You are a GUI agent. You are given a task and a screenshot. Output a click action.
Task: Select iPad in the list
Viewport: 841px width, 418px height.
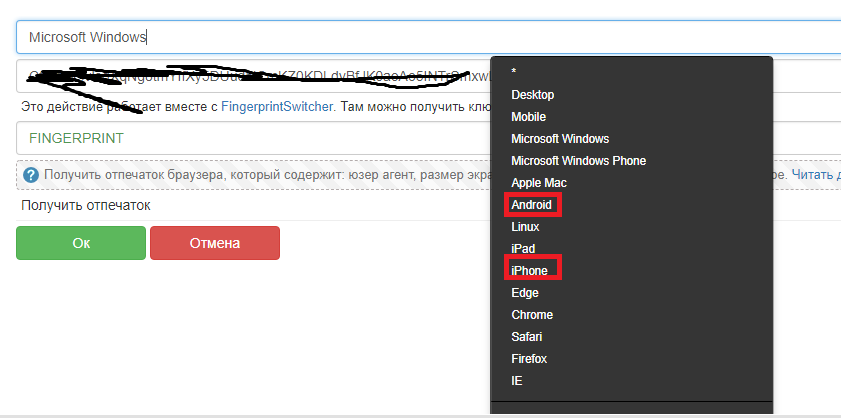[x=523, y=248]
